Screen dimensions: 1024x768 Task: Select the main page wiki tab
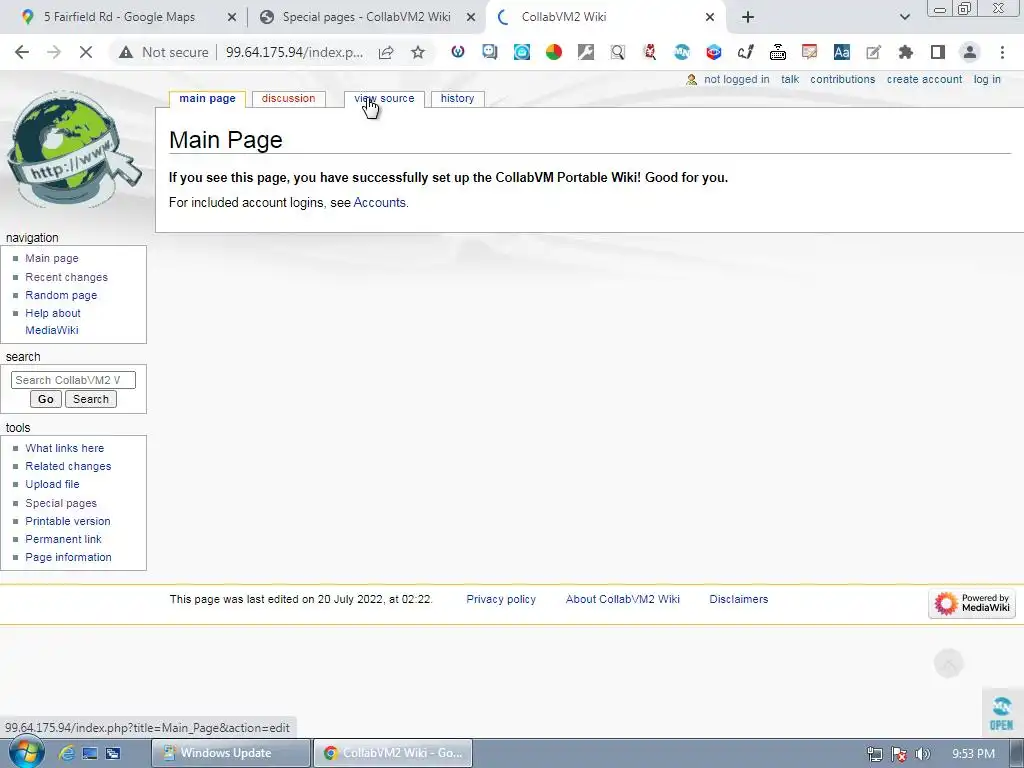(x=207, y=99)
